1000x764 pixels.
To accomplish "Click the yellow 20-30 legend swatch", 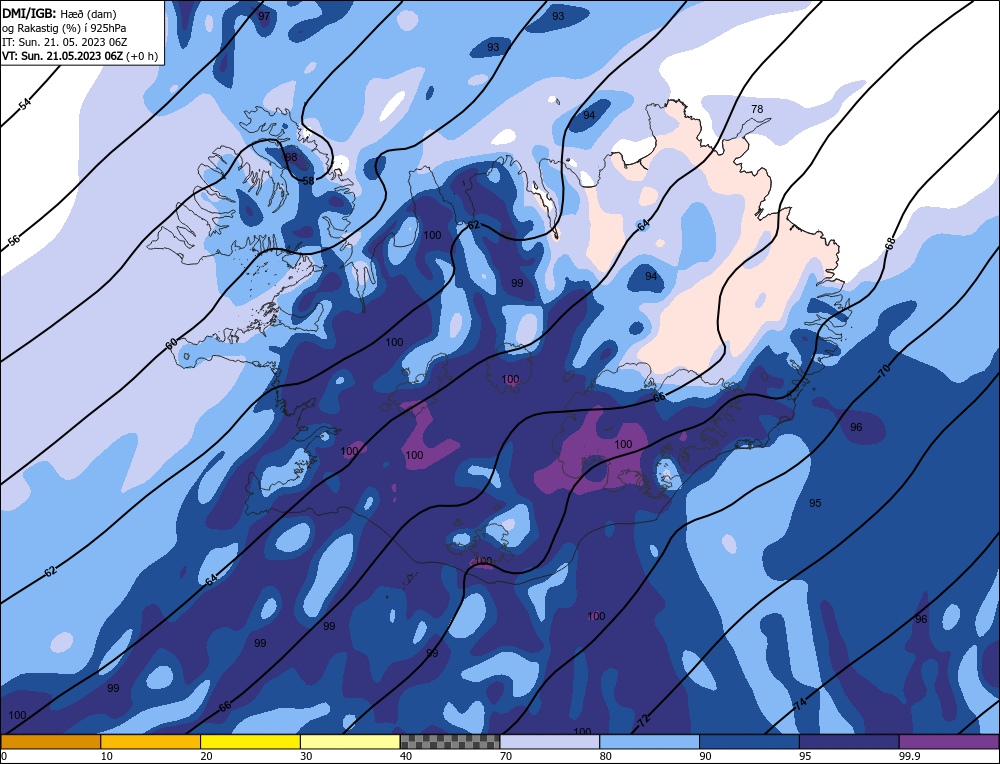I will point(250,742).
